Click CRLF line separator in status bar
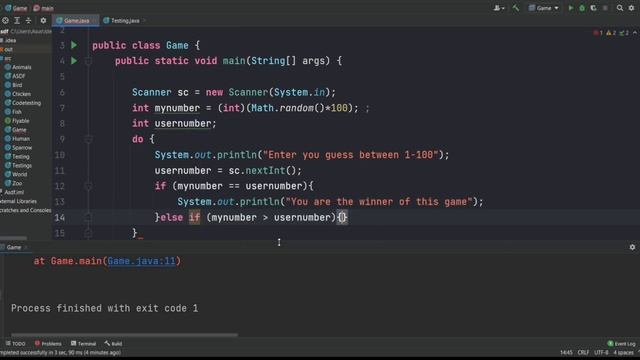Image resolution: width=640 pixels, height=360 pixels. 583,352
